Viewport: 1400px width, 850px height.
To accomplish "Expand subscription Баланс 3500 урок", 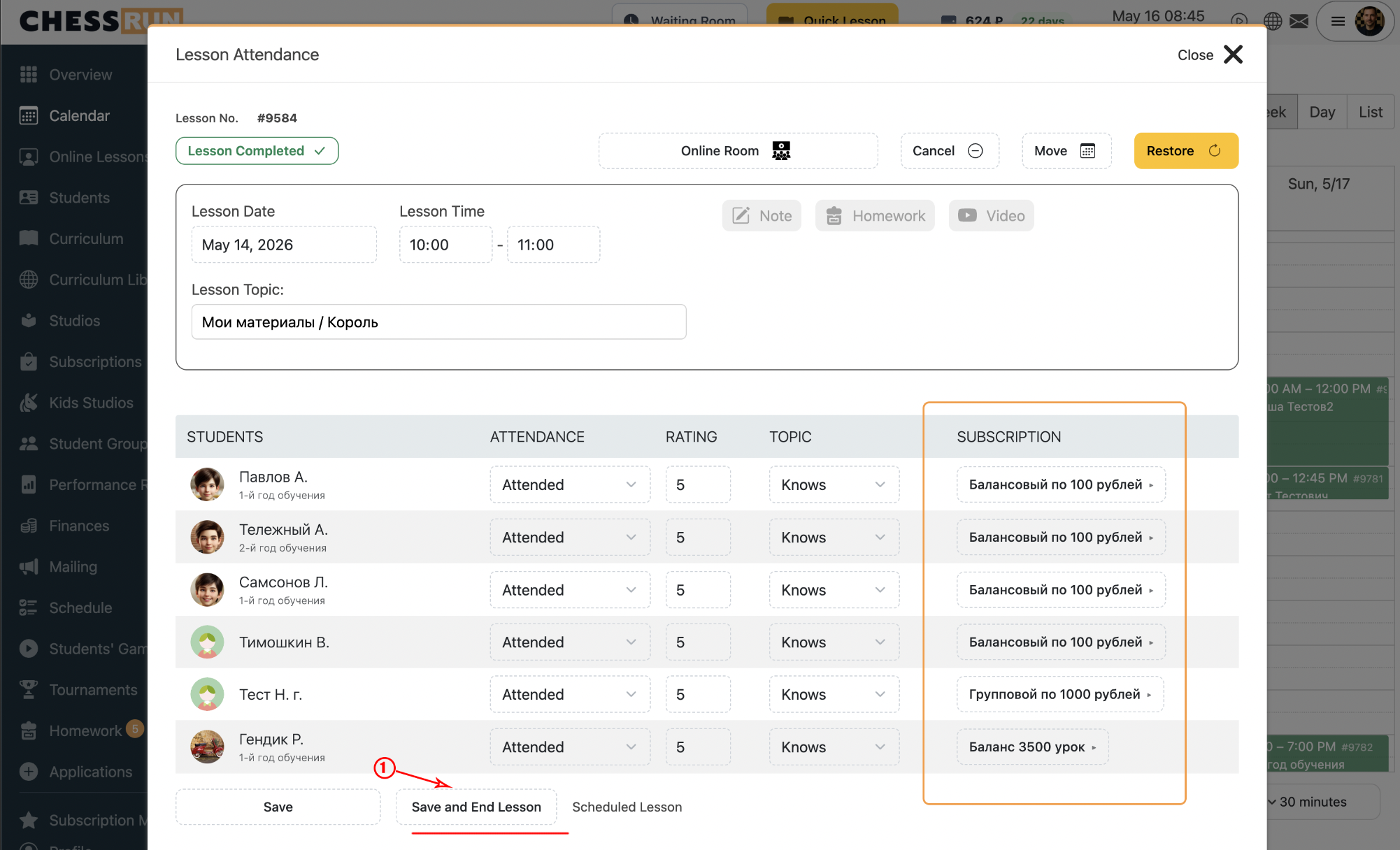I will click(x=1032, y=747).
